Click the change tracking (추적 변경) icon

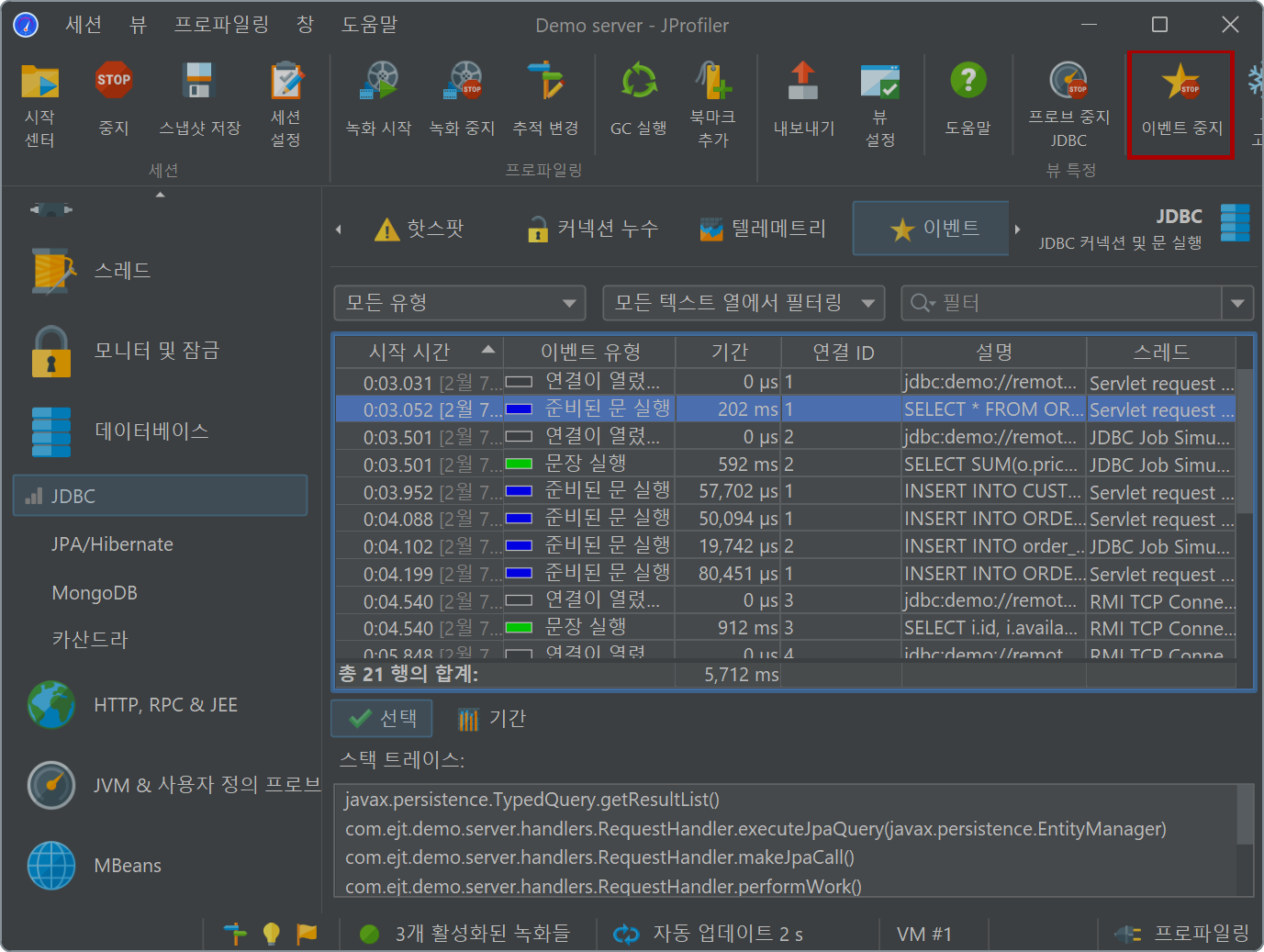(545, 81)
